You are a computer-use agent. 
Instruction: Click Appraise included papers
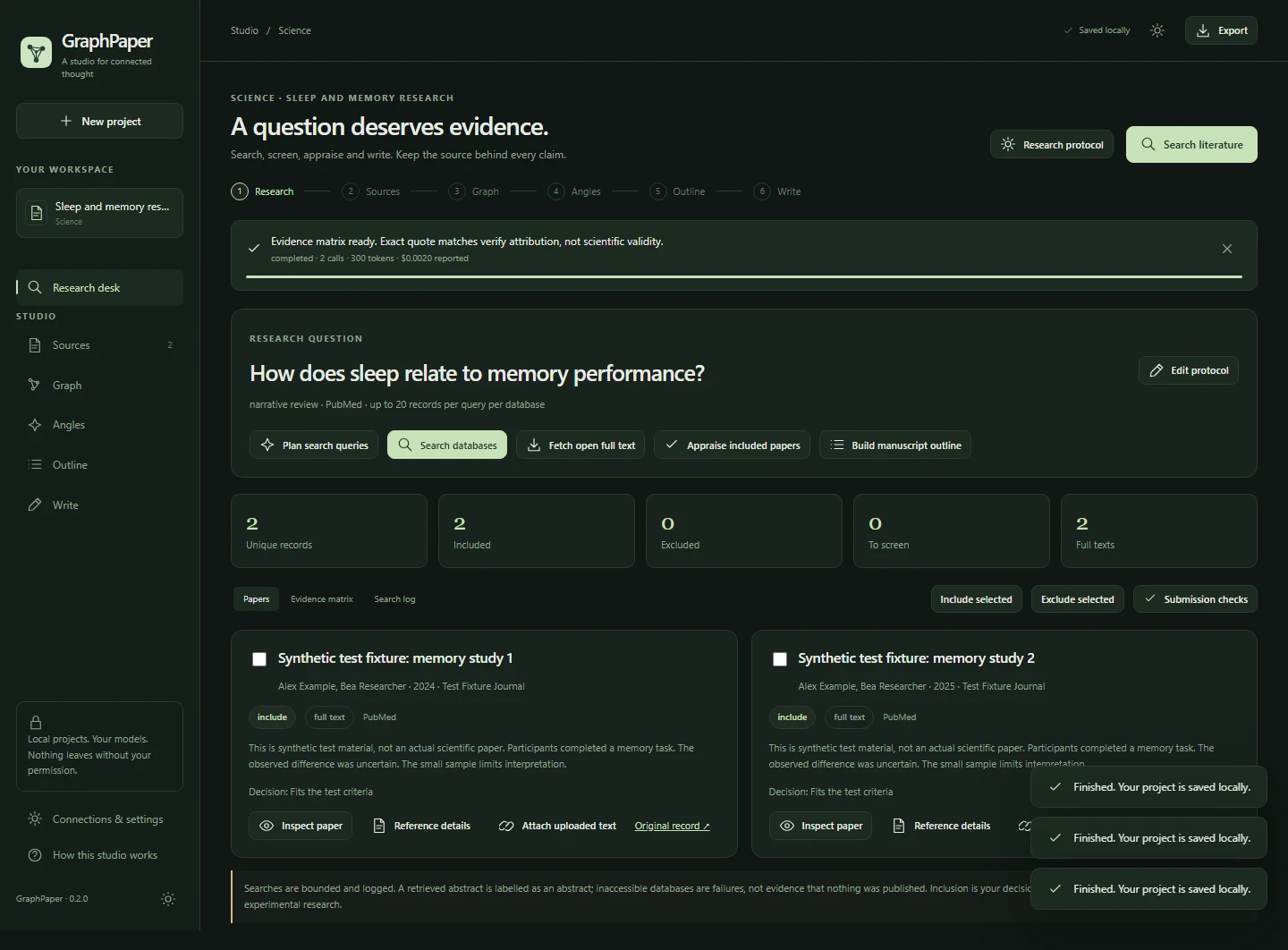click(733, 445)
